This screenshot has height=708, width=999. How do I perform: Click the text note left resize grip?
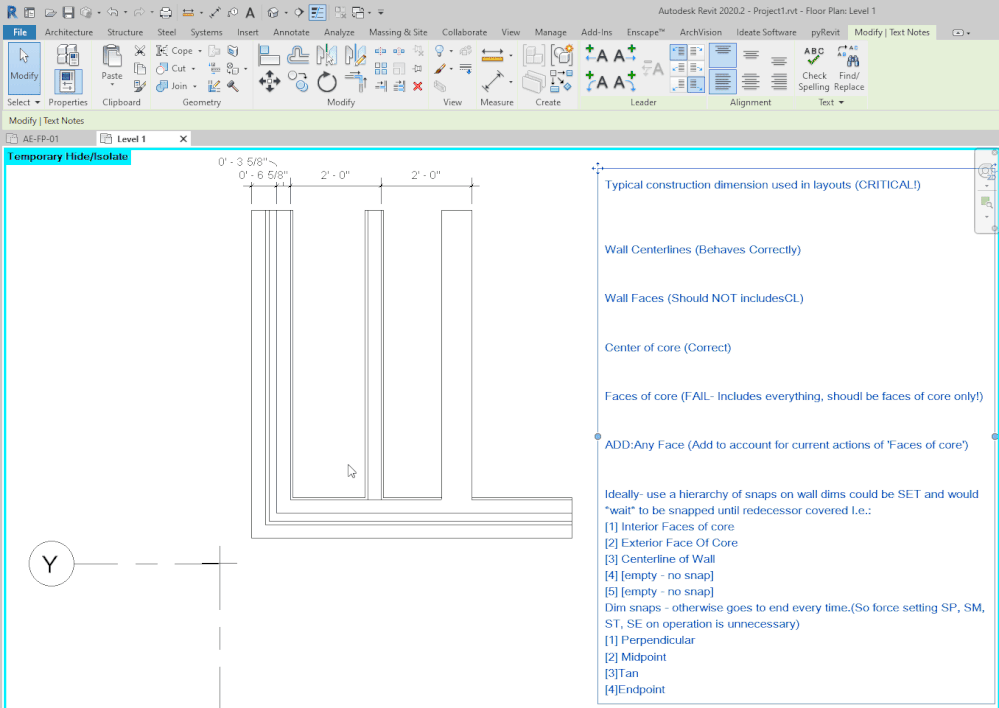coord(597,437)
